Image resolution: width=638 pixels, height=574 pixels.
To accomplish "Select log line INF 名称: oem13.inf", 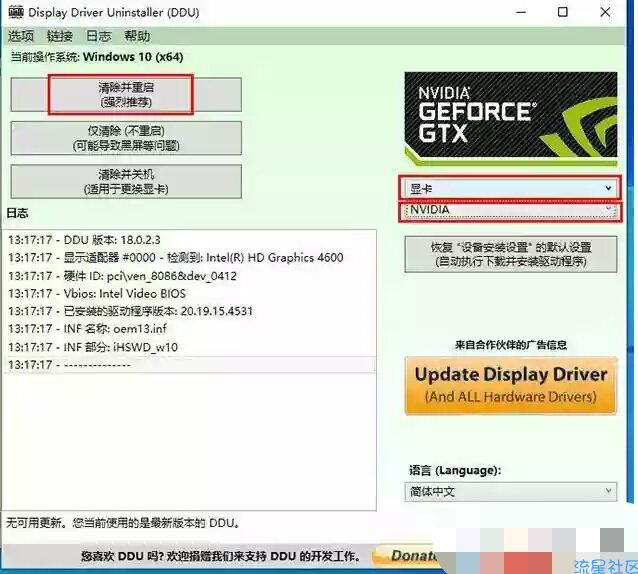I will [189, 329].
